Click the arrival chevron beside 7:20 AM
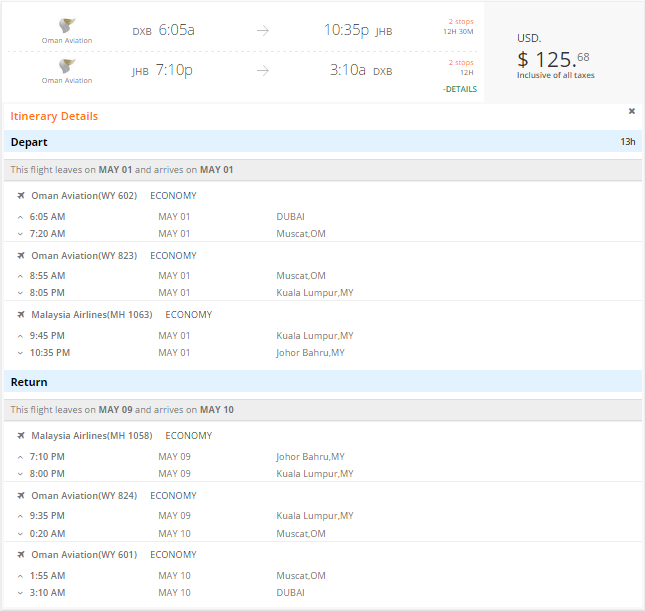The width and height of the screenshot is (645, 611). (20, 234)
